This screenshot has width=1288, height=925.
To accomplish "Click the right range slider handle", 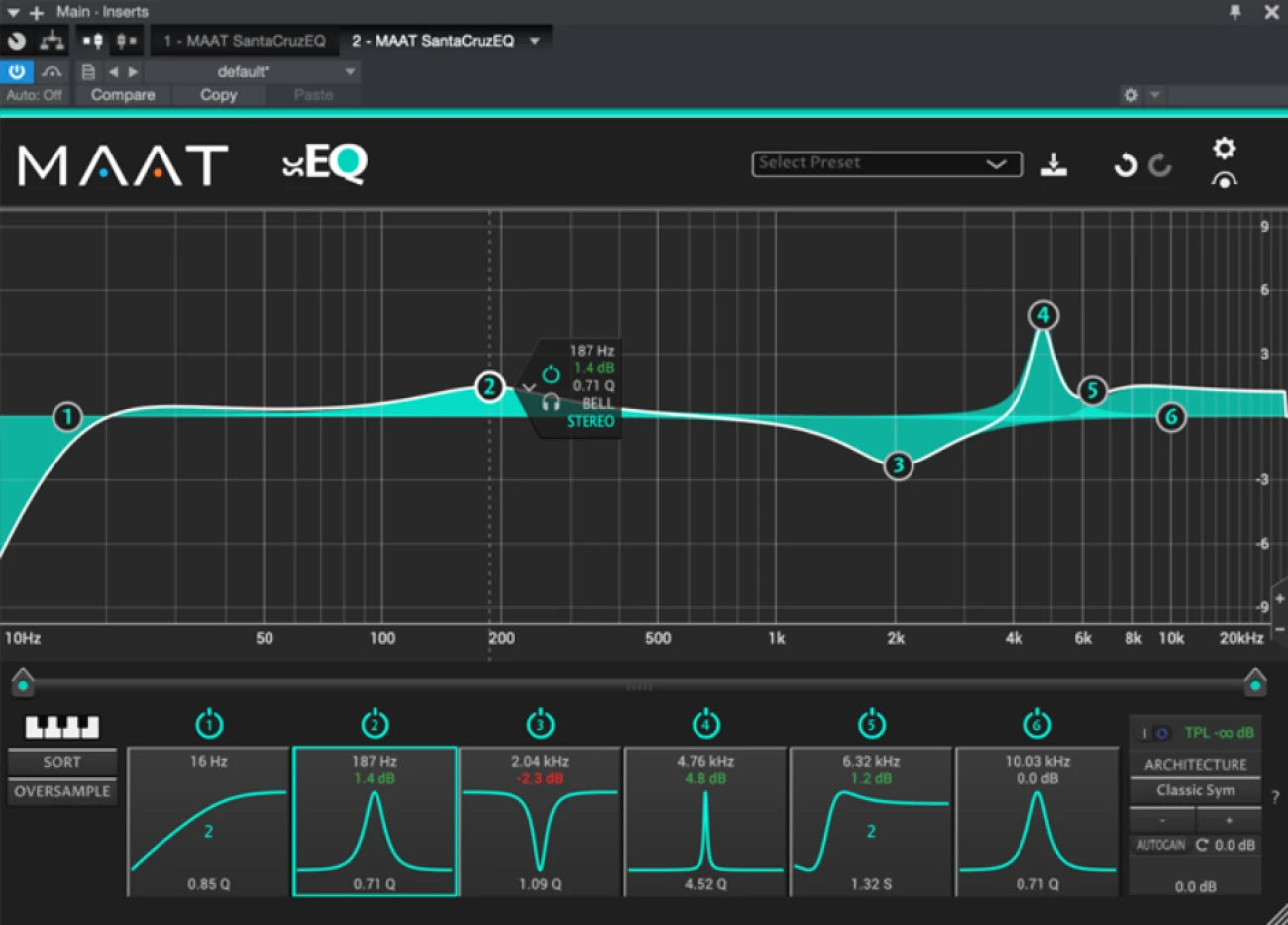I will 1255,682.
